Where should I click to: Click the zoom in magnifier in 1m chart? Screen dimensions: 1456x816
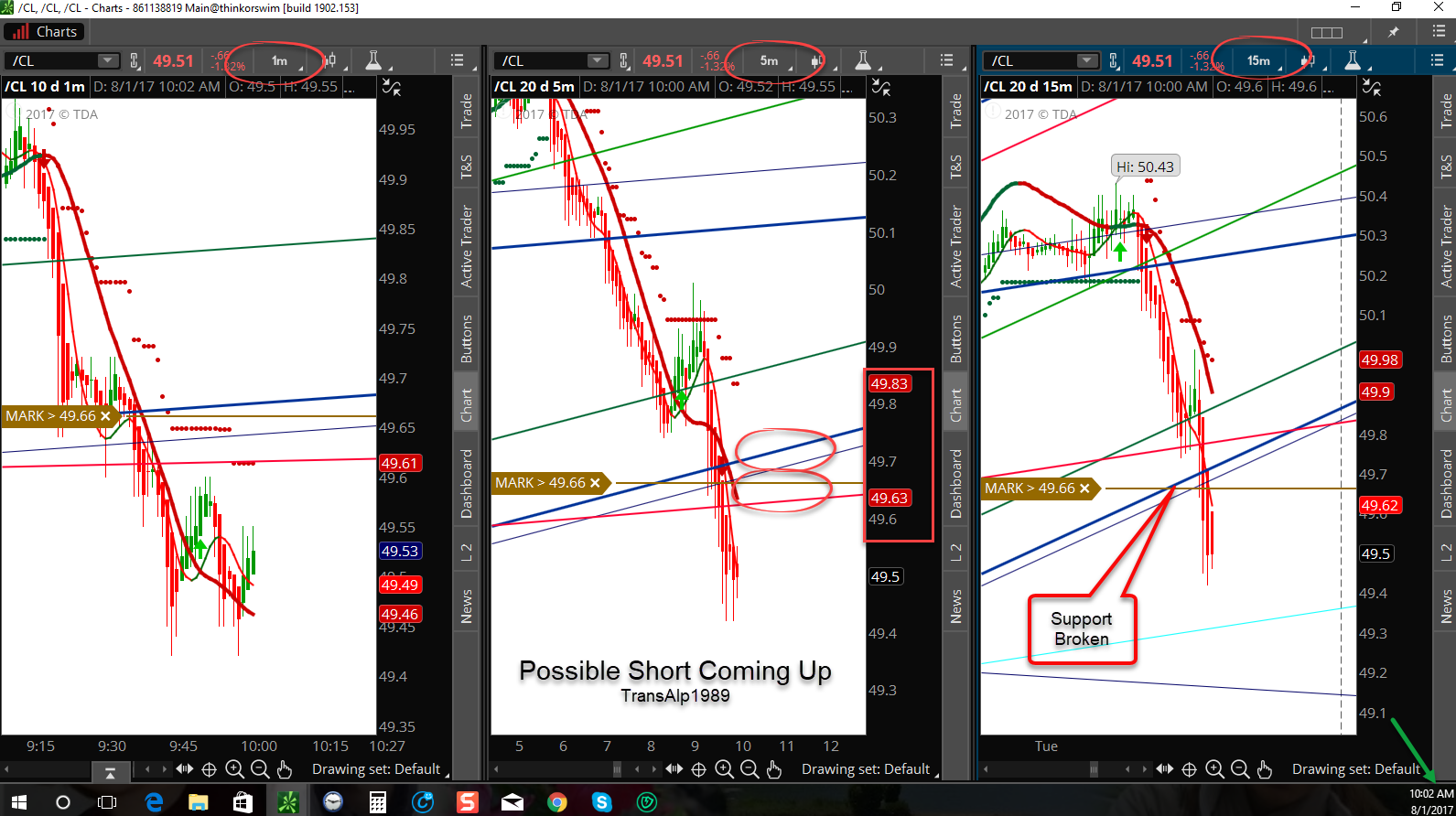click(x=234, y=769)
